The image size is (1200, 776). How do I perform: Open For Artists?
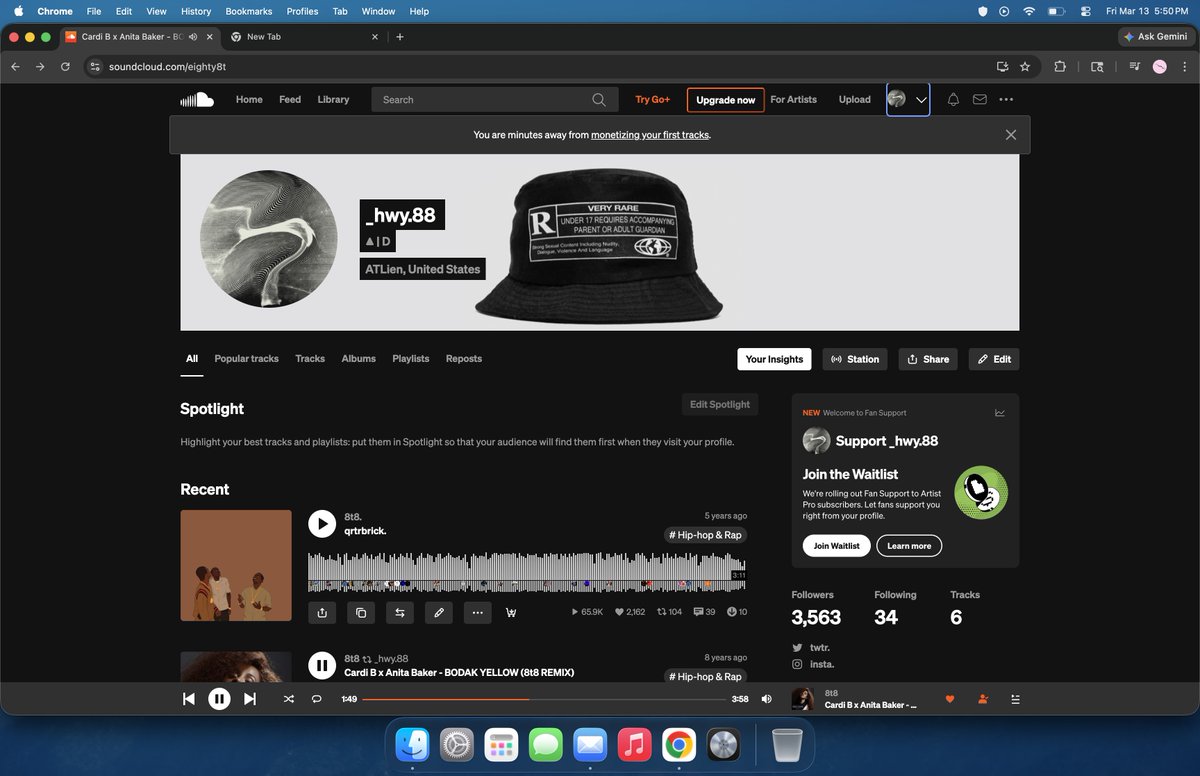(x=793, y=100)
